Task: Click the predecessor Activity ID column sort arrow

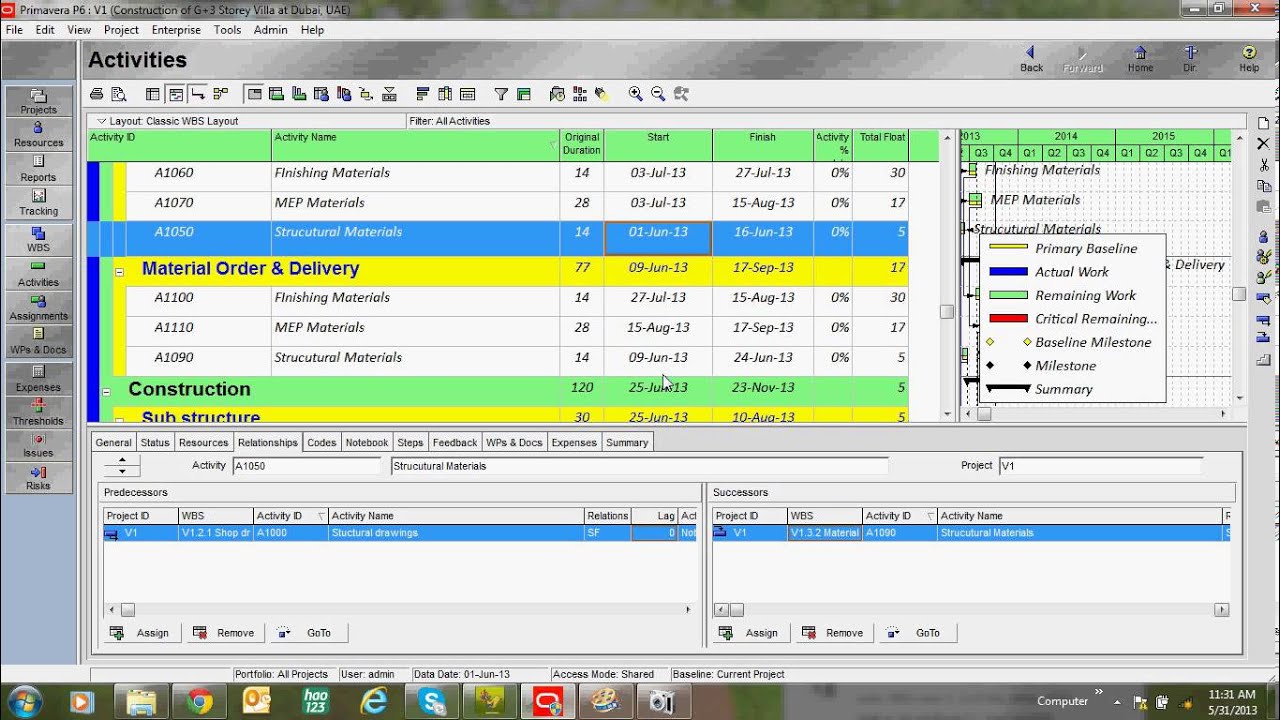Action: point(321,516)
